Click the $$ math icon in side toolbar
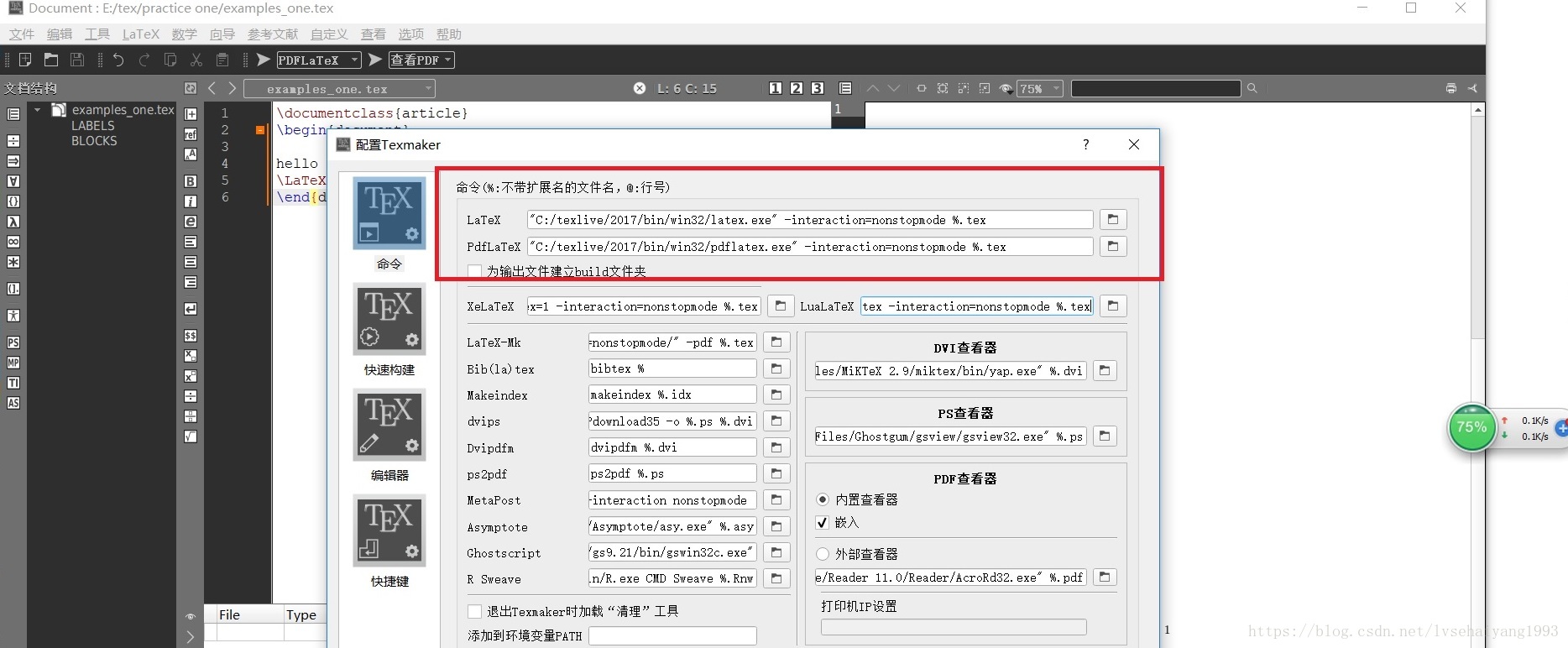The height and width of the screenshot is (648, 1568). coord(191,336)
